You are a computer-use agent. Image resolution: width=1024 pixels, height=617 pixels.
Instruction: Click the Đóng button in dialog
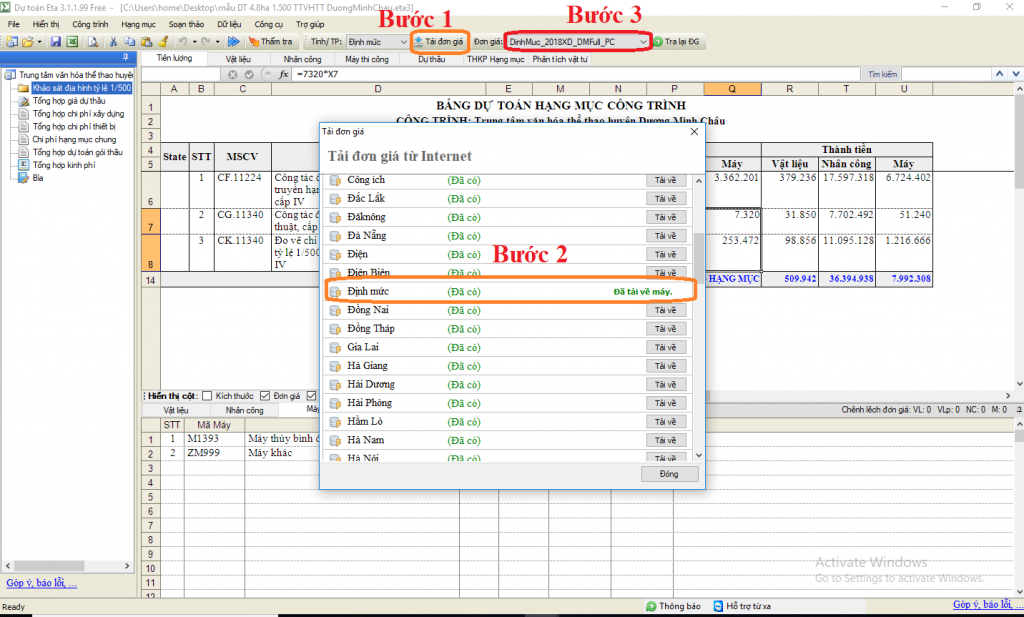click(x=669, y=474)
